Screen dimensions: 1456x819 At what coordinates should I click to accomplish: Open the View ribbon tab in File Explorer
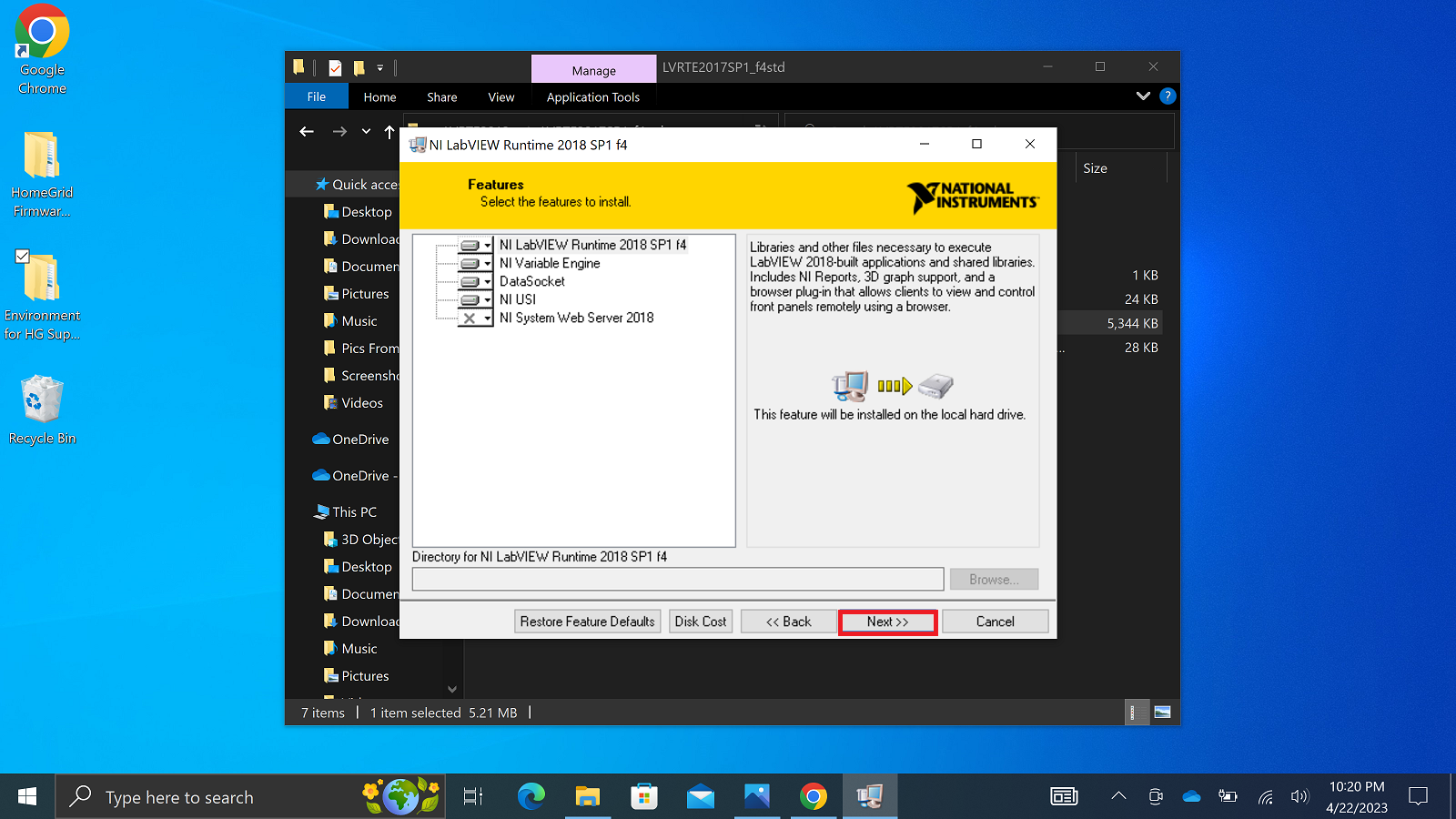pyautogui.click(x=501, y=96)
